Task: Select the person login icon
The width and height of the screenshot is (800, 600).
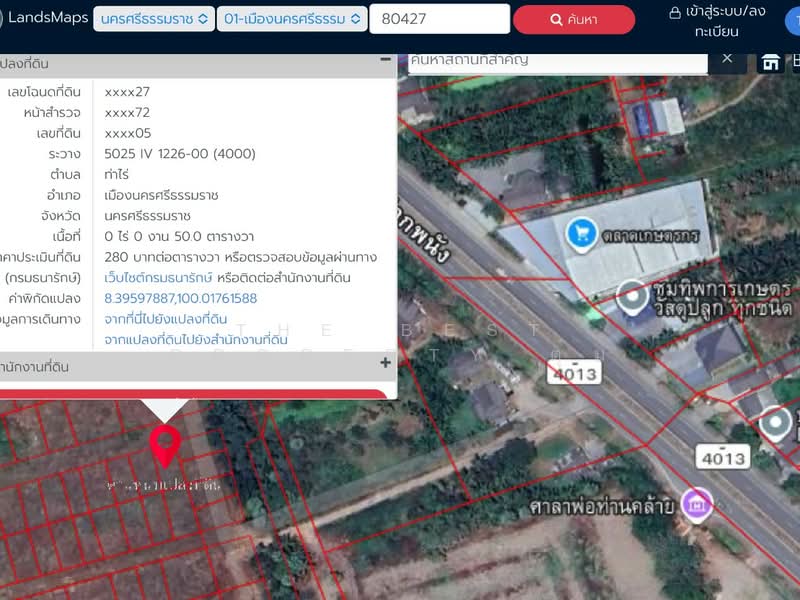Action: coord(677,13)
